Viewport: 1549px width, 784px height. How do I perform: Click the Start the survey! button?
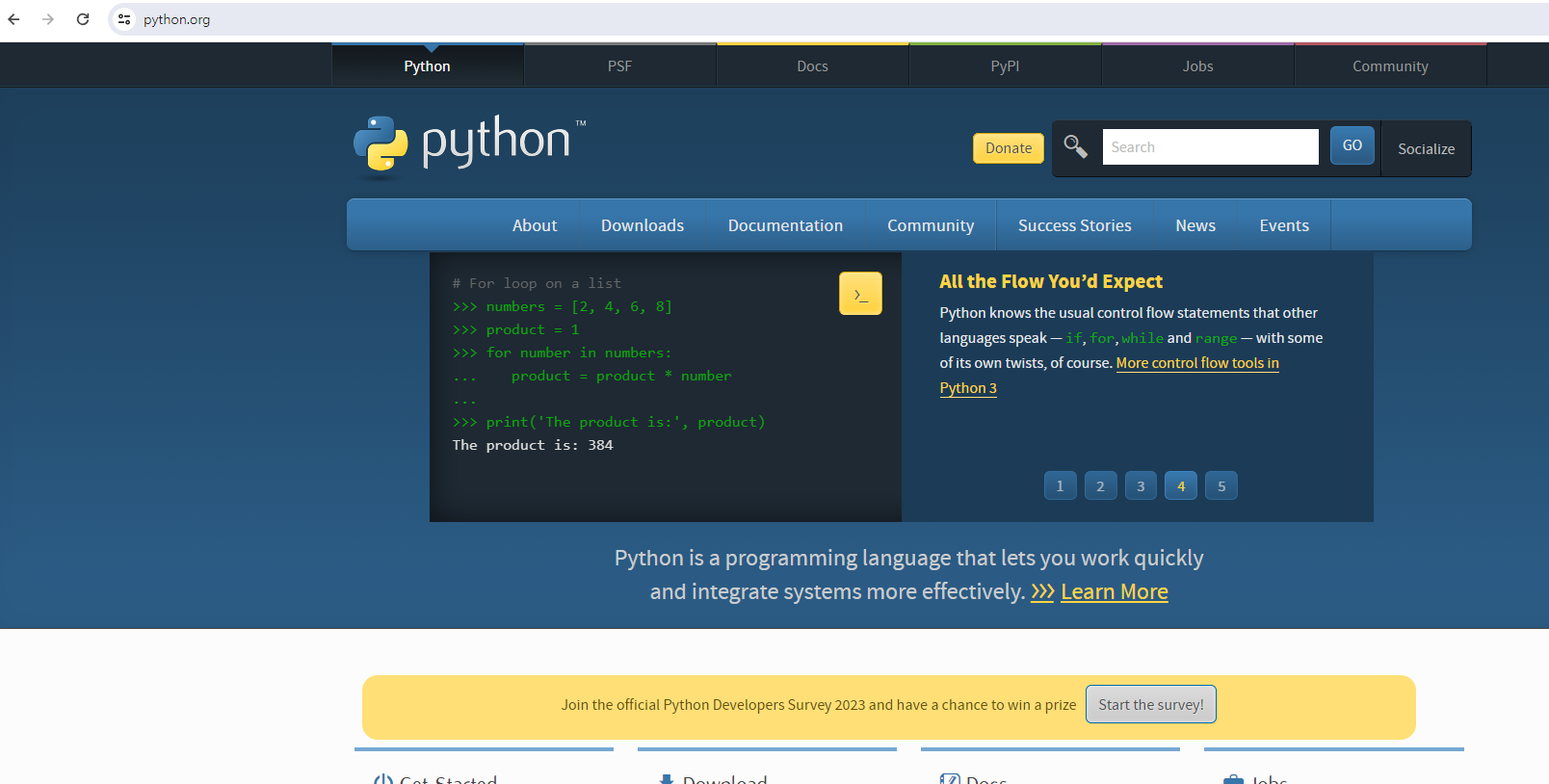coord(1151,704)
